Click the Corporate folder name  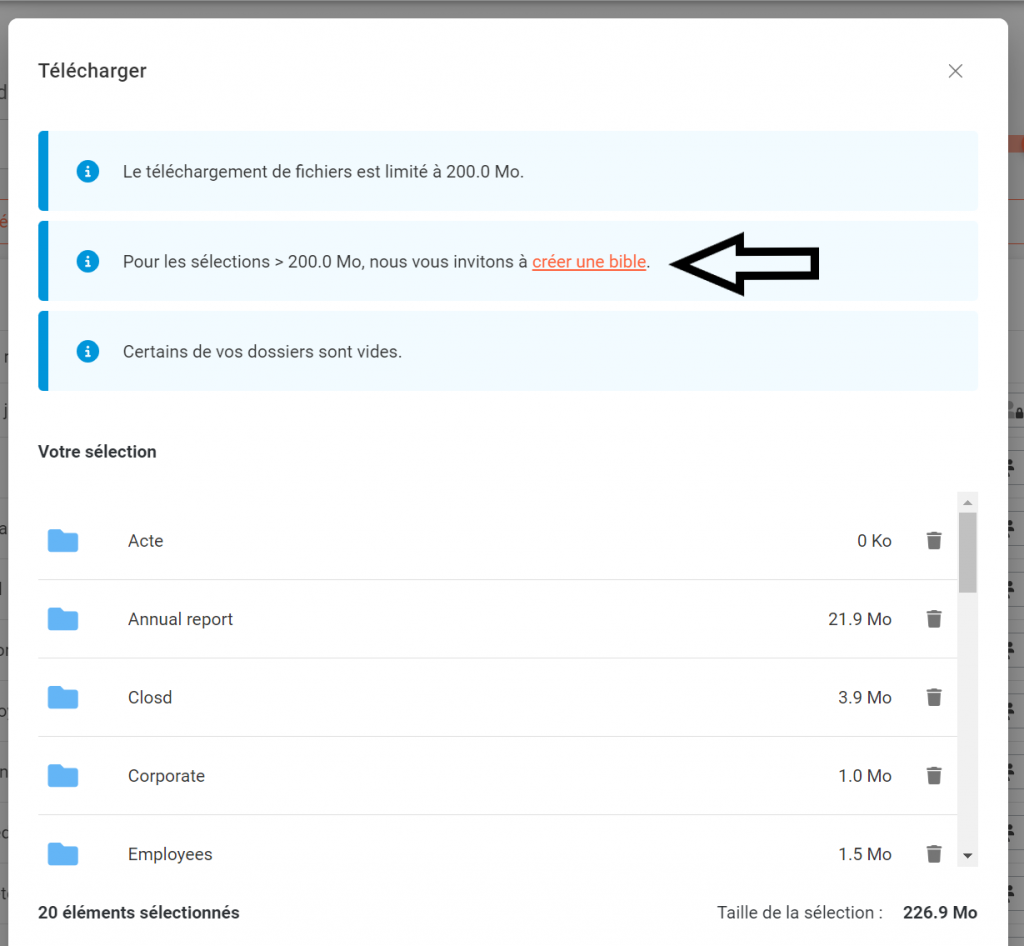pos(166,775)
